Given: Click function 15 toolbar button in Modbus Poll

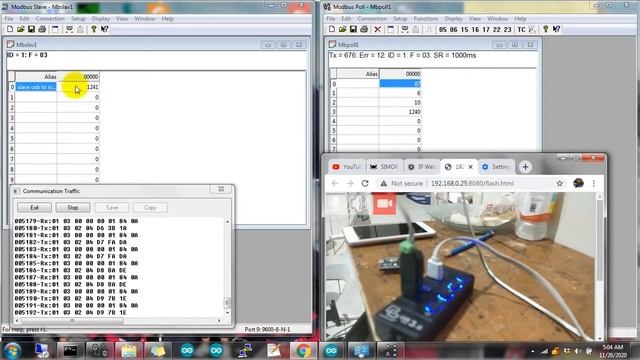Looking at the screenshot, I should click(464, 29).
